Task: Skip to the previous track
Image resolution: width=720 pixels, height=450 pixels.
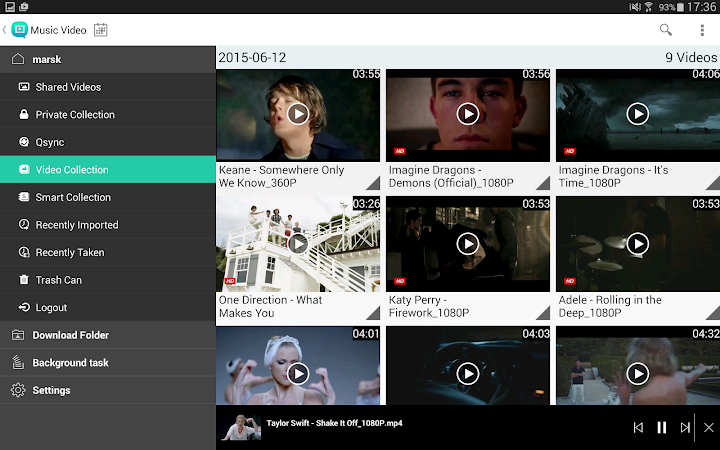Action: tap(638, 428)
